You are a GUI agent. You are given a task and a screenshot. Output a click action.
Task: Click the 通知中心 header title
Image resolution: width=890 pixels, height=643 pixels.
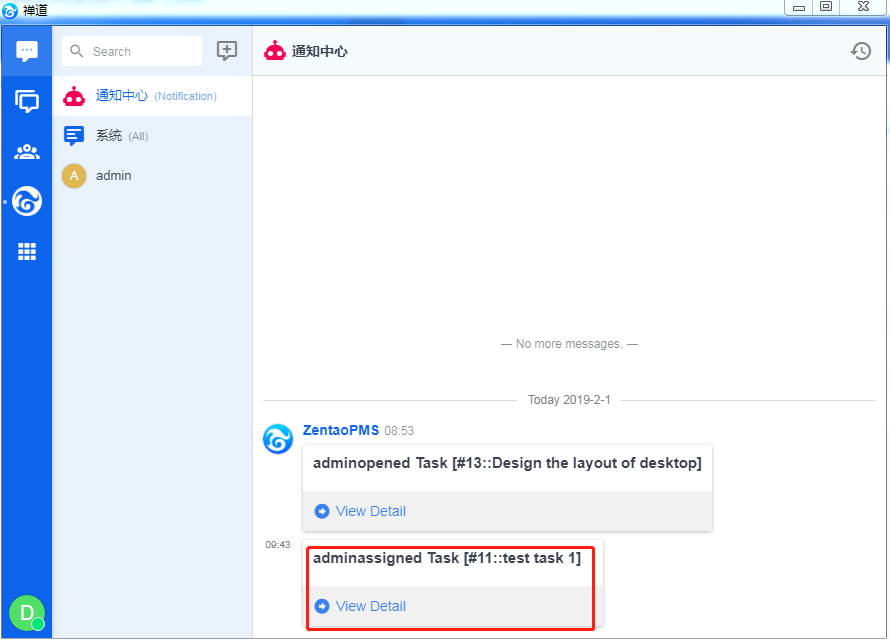point(319,51)
